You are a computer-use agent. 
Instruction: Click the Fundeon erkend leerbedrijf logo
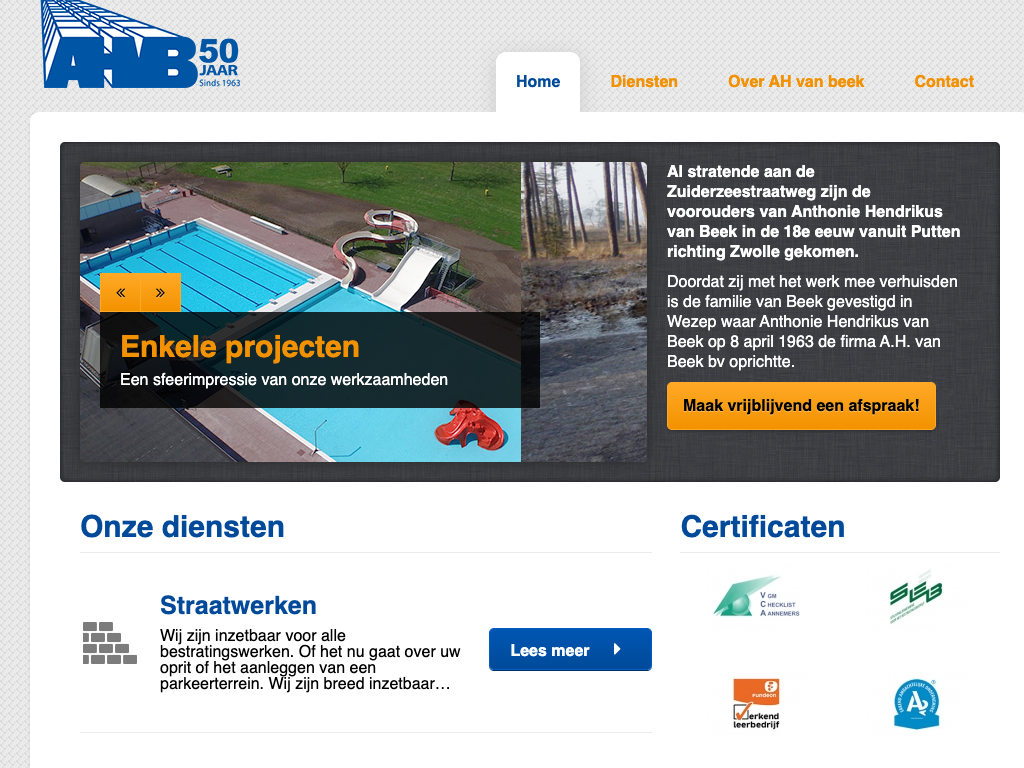pos(757,703)
